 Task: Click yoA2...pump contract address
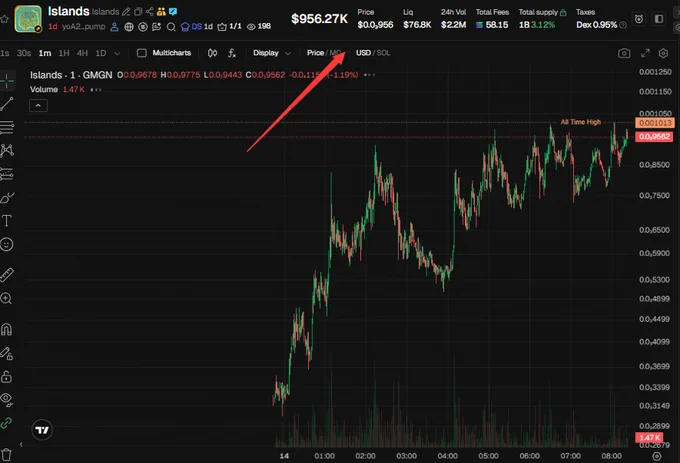[x=83, y=27]
